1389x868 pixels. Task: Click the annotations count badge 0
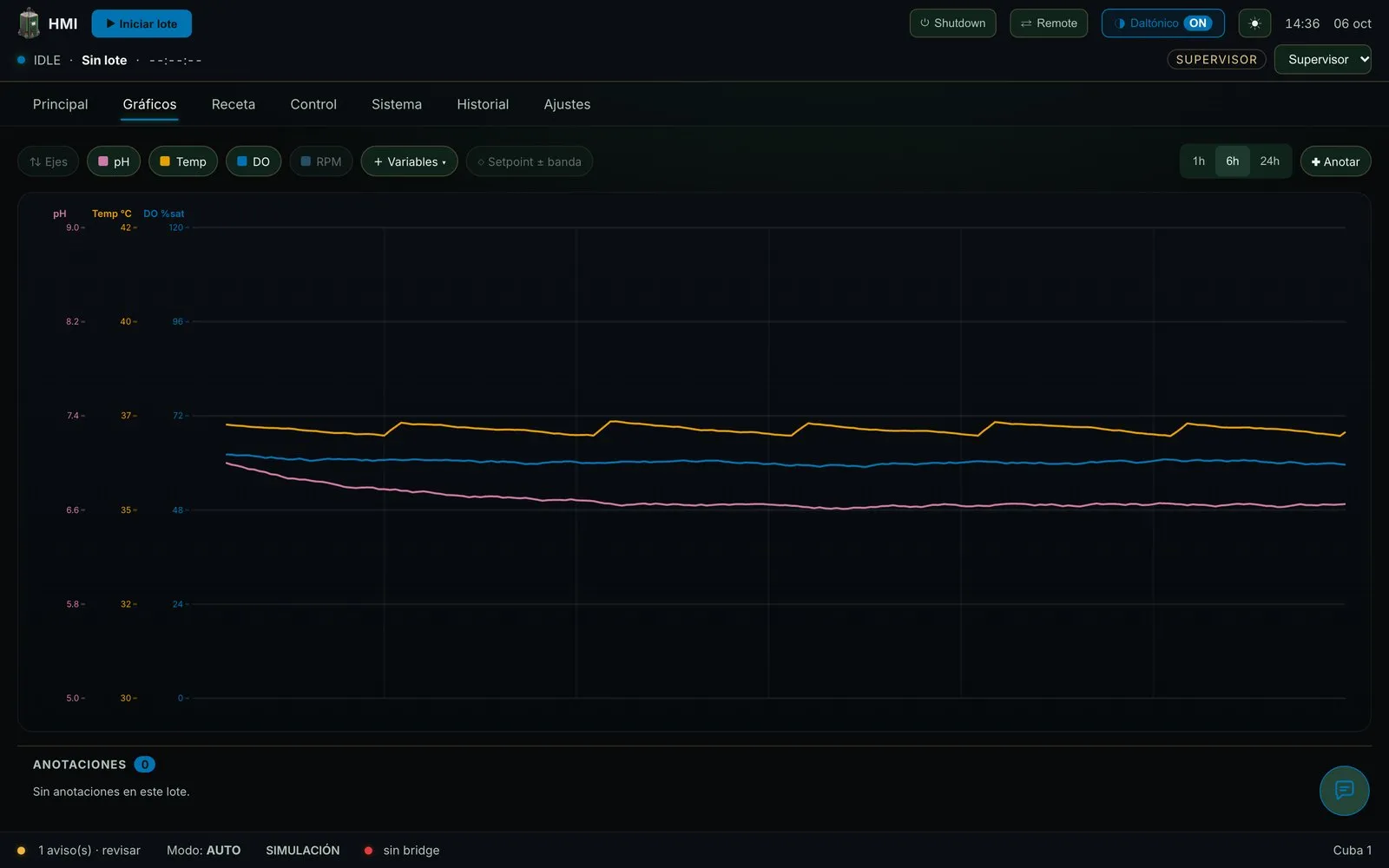click(145, 765)
